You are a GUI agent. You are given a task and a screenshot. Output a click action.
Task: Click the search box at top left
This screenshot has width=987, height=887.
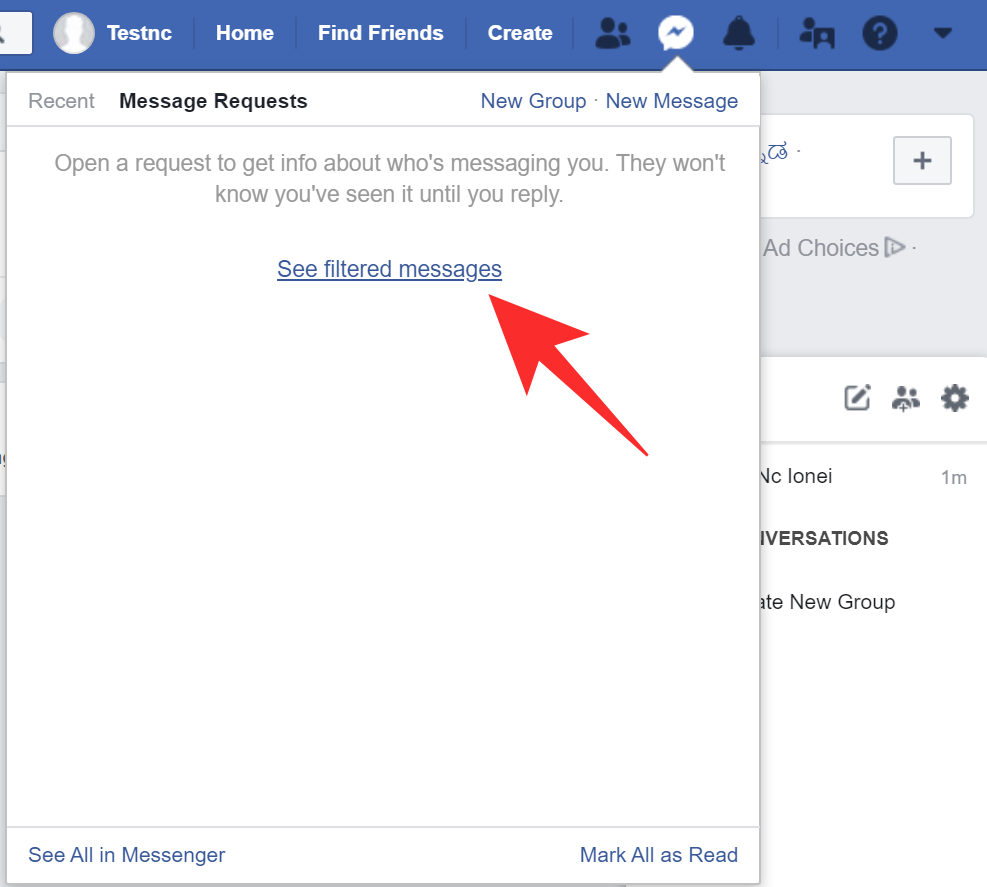(14, 33)
